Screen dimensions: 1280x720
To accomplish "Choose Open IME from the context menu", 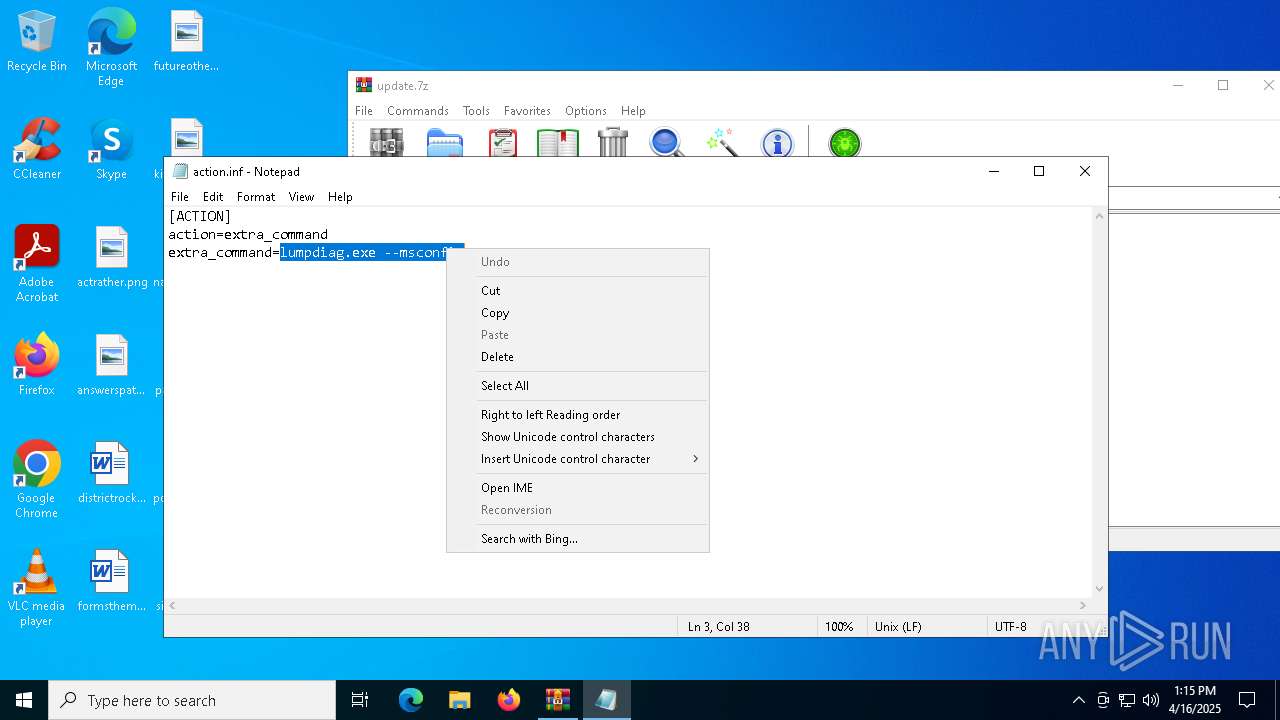I will pos(578,488).
